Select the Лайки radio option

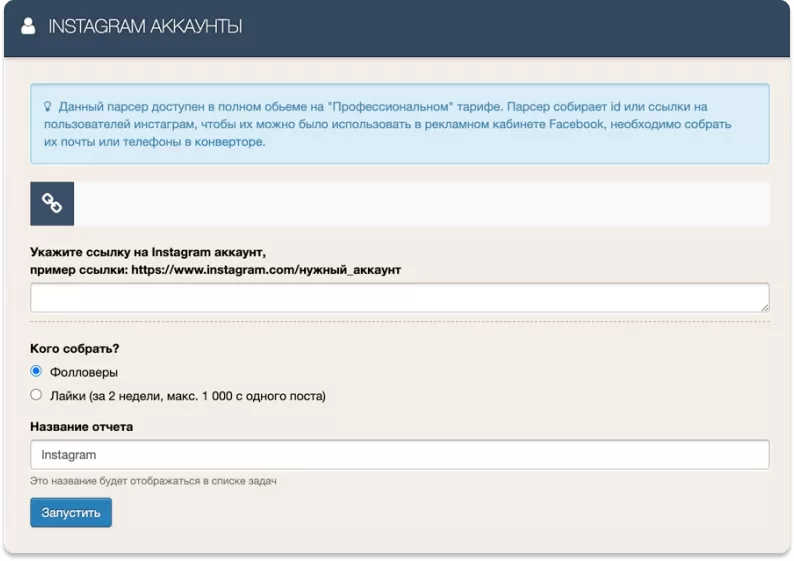[36, 394]
